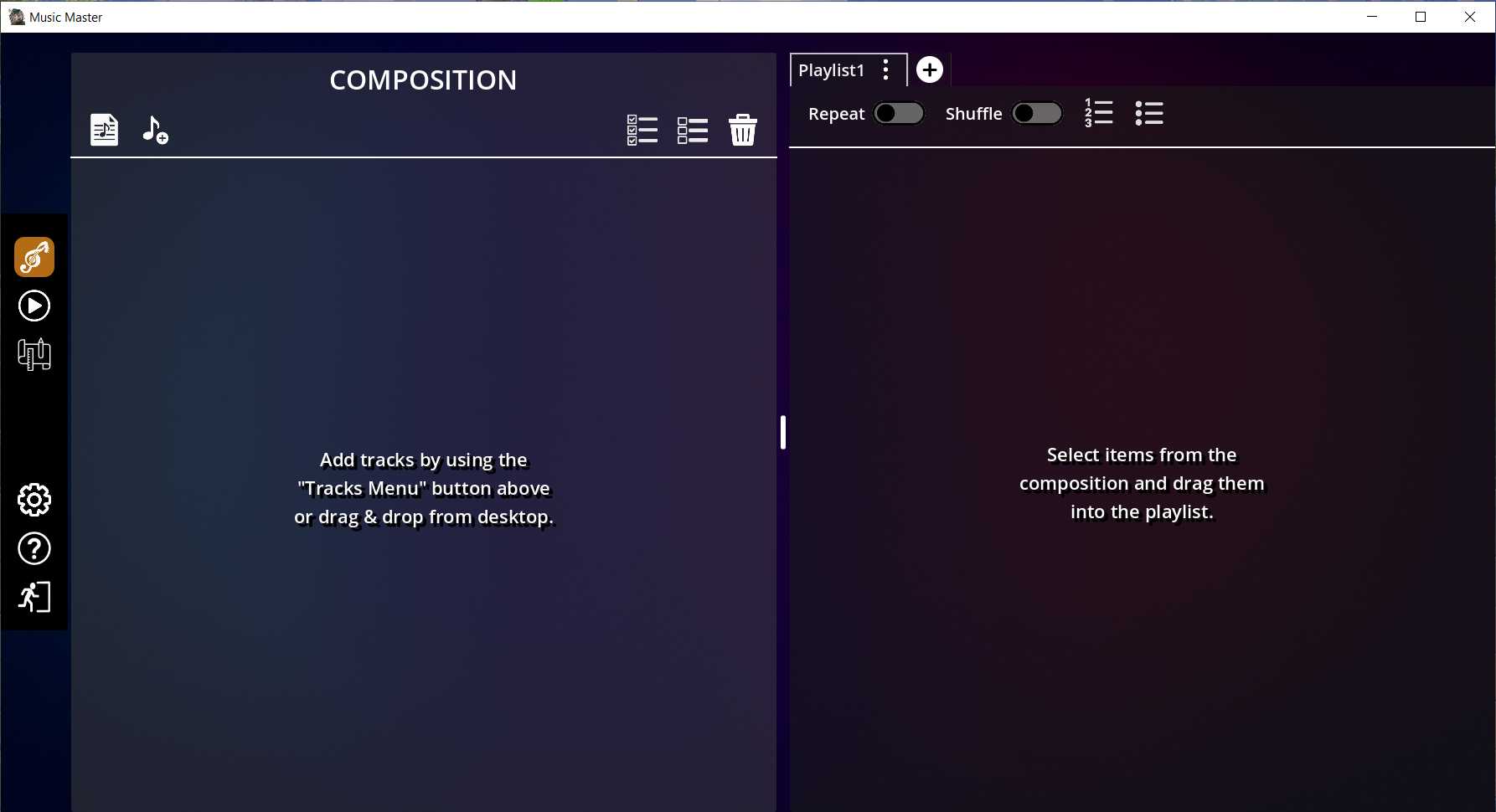This screenshot has height=812, width=1496.
Task: Select all tracks with checklist icon
Action: pos(642,130)
